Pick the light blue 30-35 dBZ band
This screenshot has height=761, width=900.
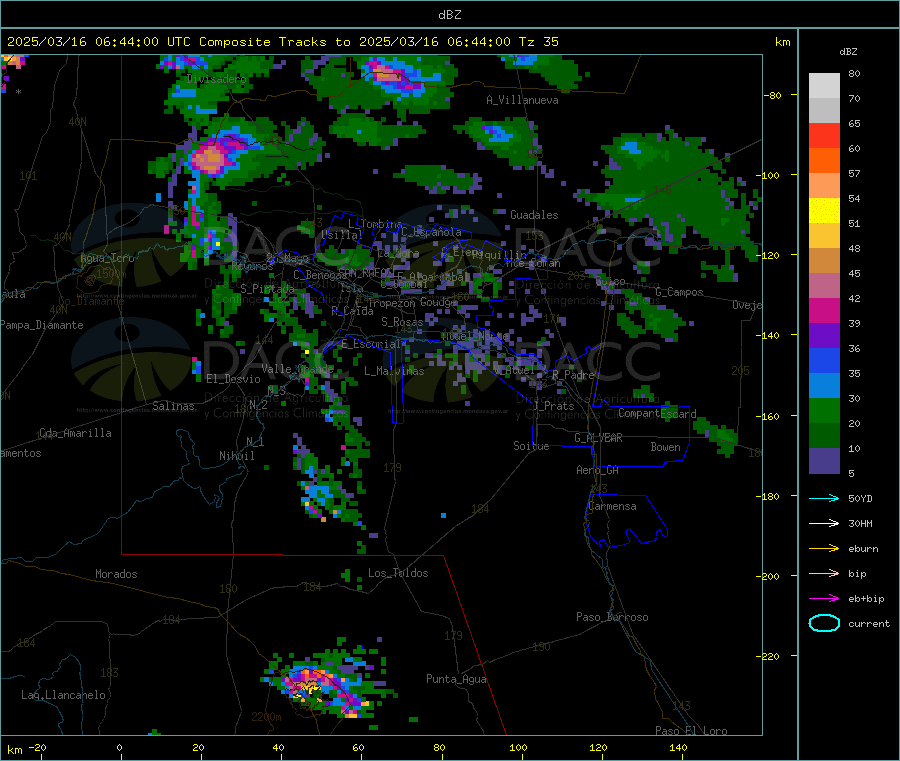pos(824,386)
